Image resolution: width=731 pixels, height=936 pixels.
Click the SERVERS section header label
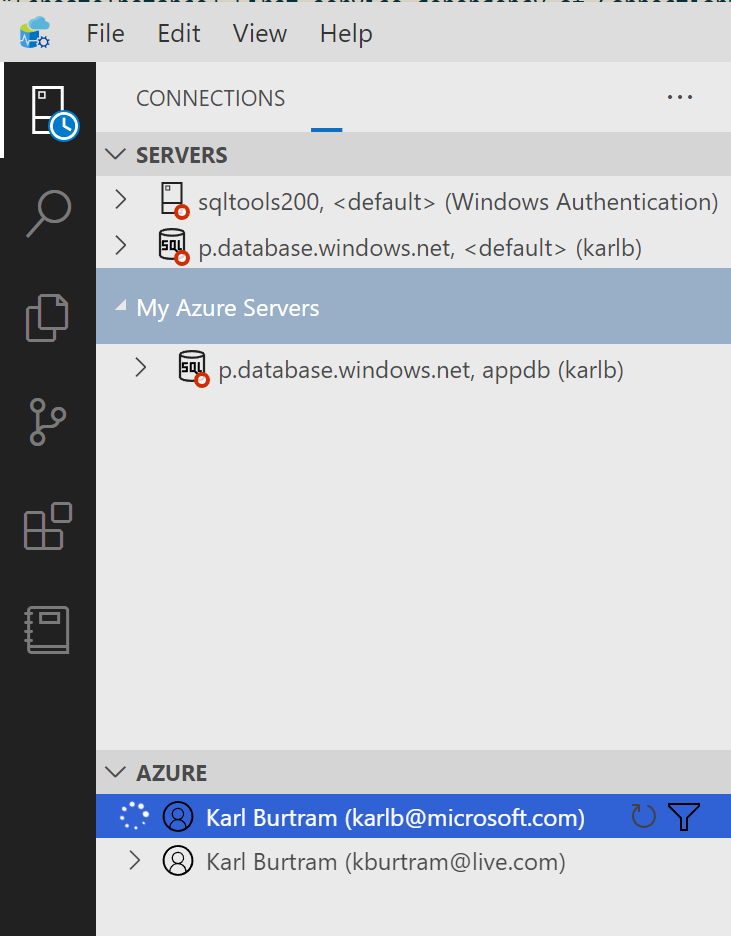click(181, 155)
